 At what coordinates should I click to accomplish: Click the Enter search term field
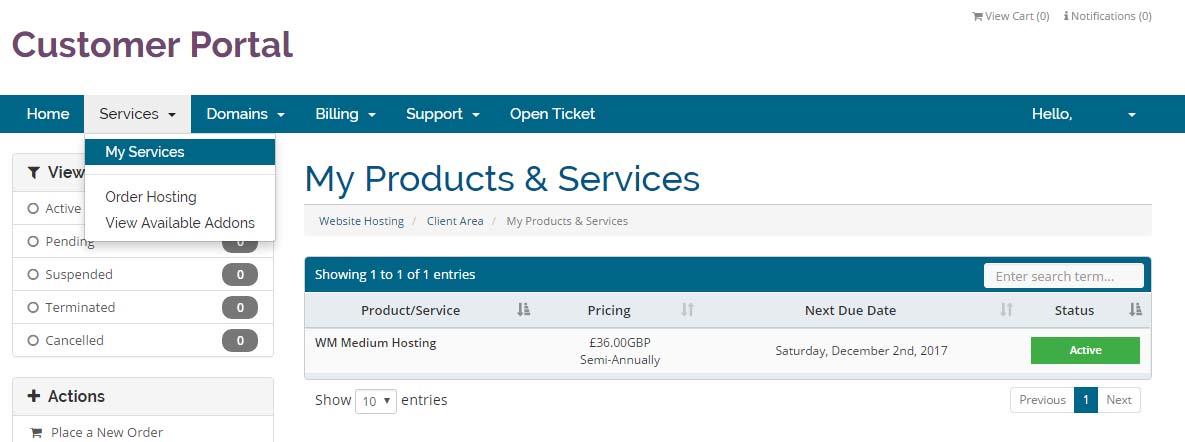(1063, 276)
